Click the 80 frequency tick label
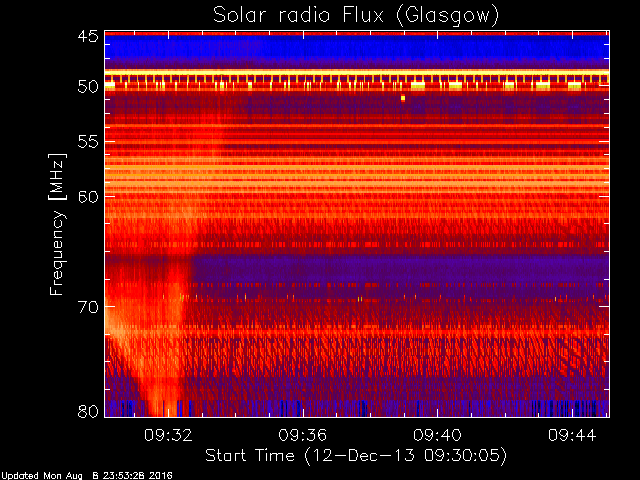Image resolution: width=640 pixels, height=480 pixels. [x=88, y=411]
